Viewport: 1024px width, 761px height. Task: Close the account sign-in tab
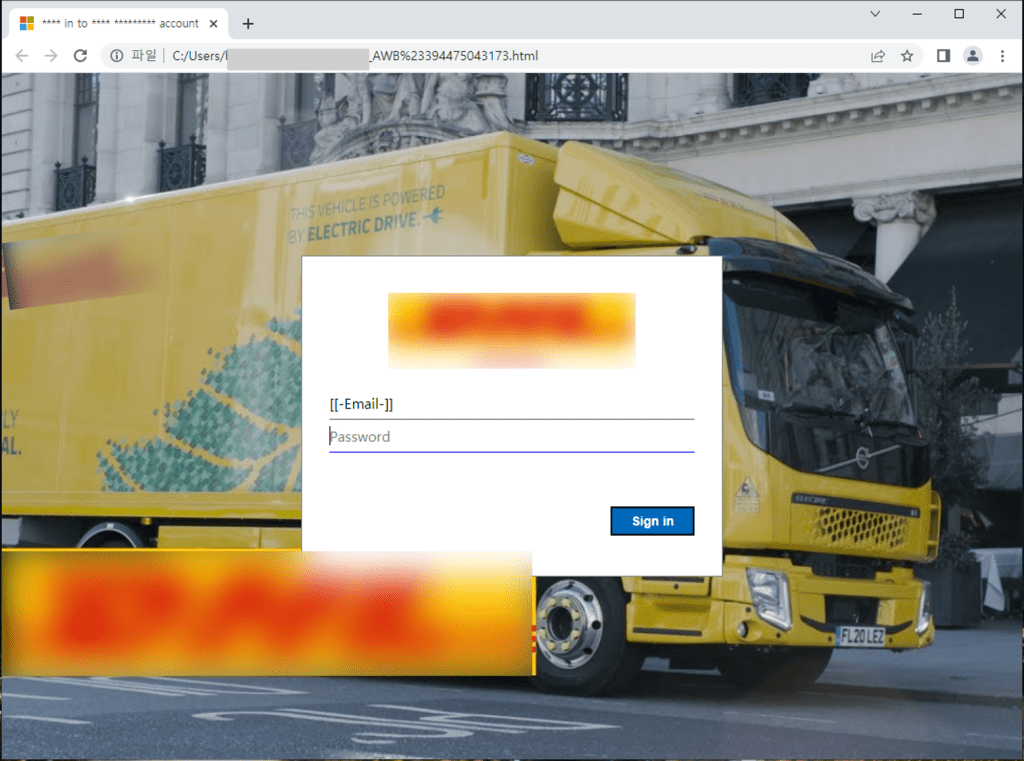(x=213, y=23)
